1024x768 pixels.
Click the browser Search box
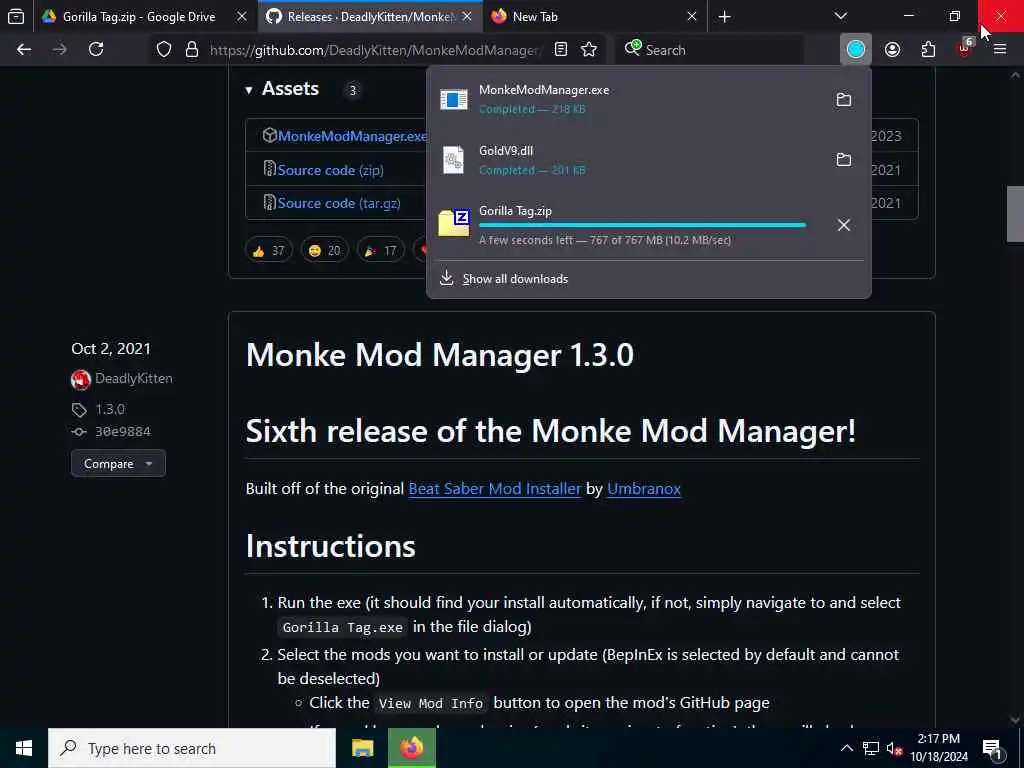click(712, 50)
